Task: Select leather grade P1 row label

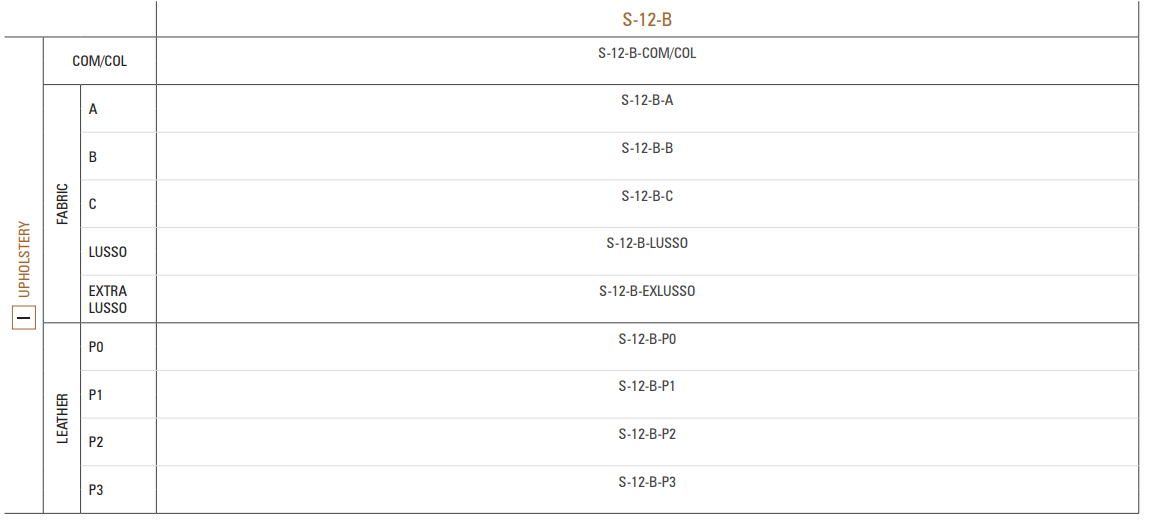Action: (x=96, y=395)
